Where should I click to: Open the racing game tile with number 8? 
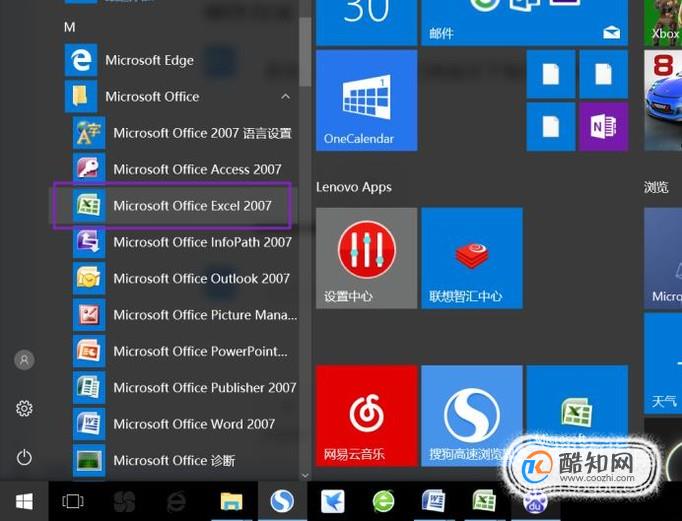(x=663, y=100)
